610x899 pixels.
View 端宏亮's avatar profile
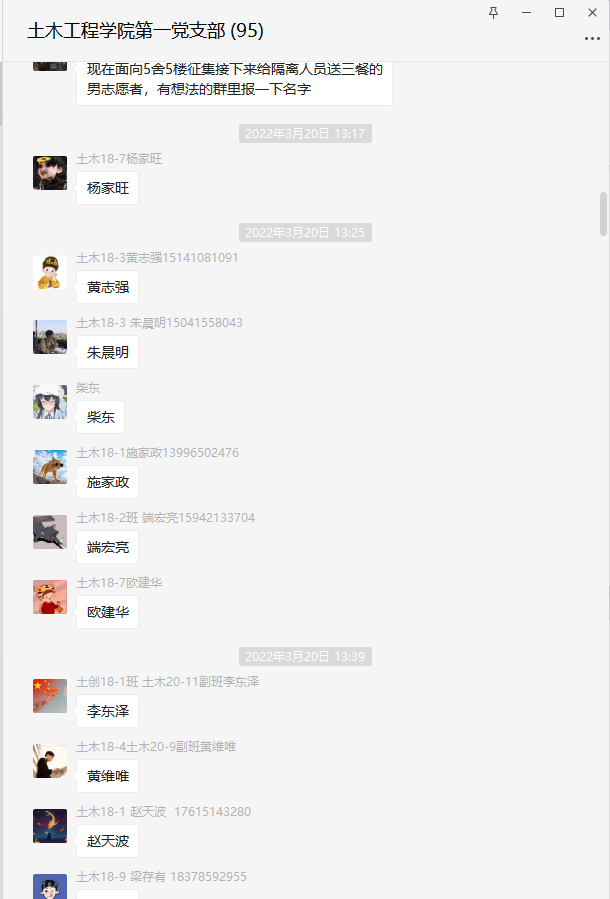50,532
